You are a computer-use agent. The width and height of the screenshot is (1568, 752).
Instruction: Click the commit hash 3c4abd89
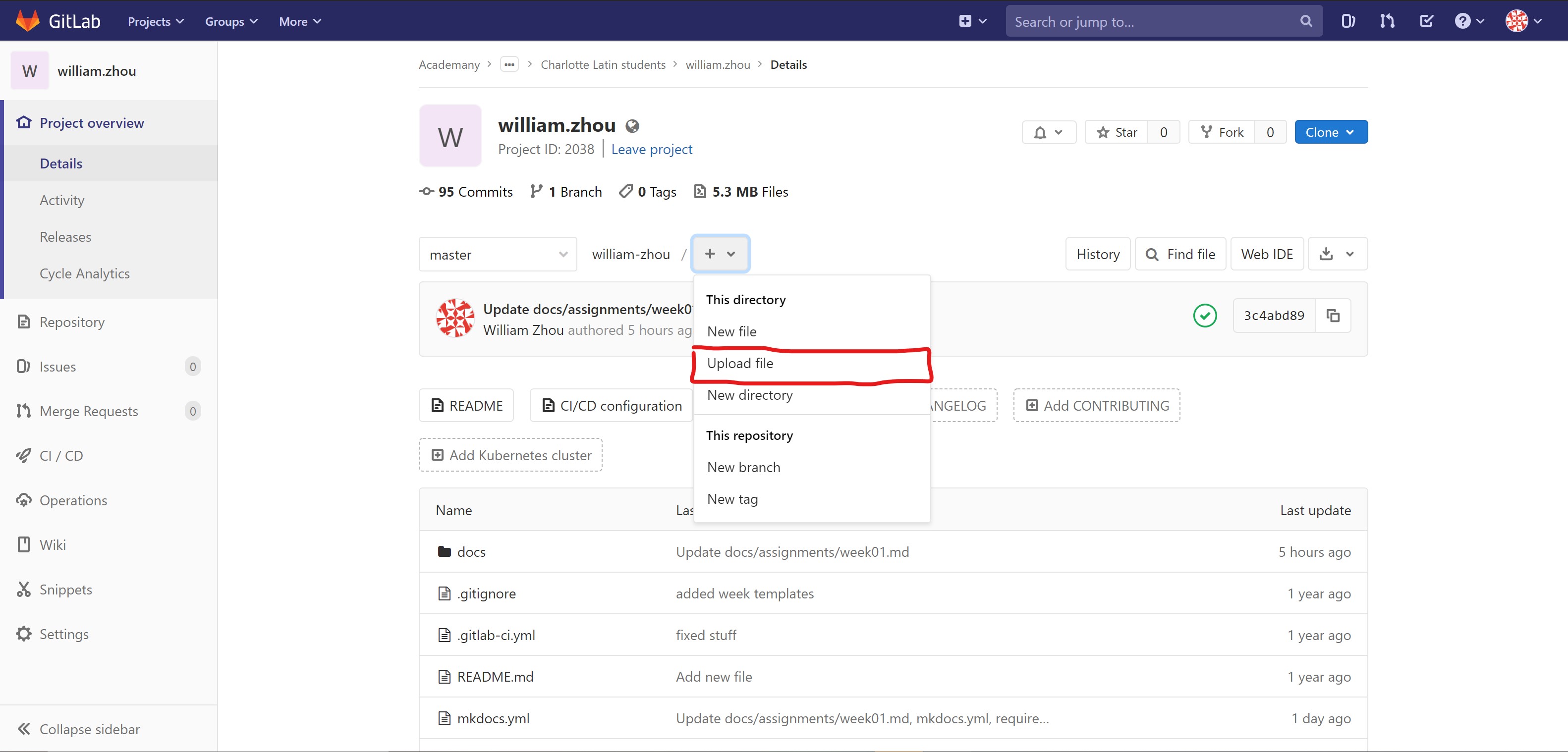pos(1274,315)
